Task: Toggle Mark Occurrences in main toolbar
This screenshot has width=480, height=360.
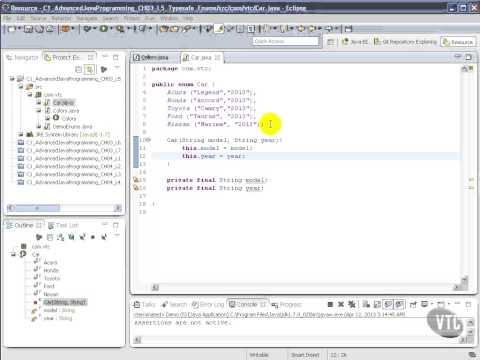Action: coord(219,29)
